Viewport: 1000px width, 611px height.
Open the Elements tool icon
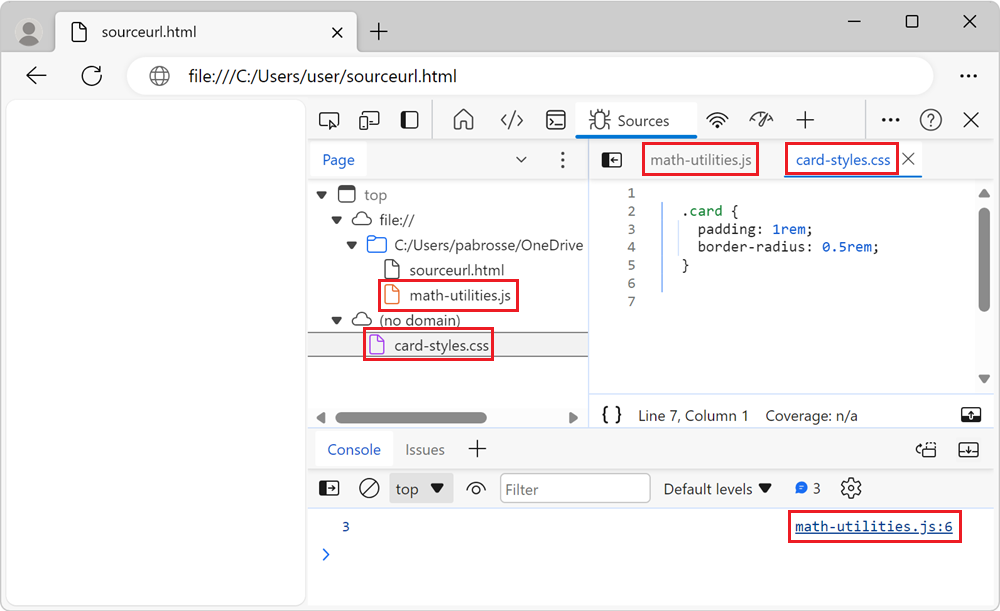click(x=512, y=120)
